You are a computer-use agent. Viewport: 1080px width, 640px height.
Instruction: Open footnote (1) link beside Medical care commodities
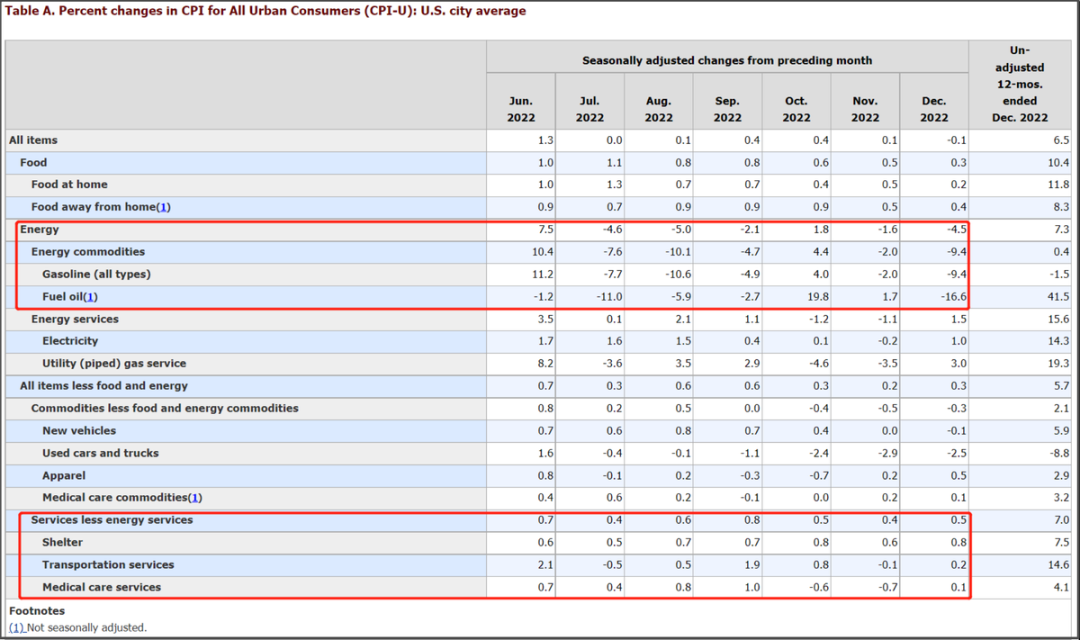click(195, 497)
